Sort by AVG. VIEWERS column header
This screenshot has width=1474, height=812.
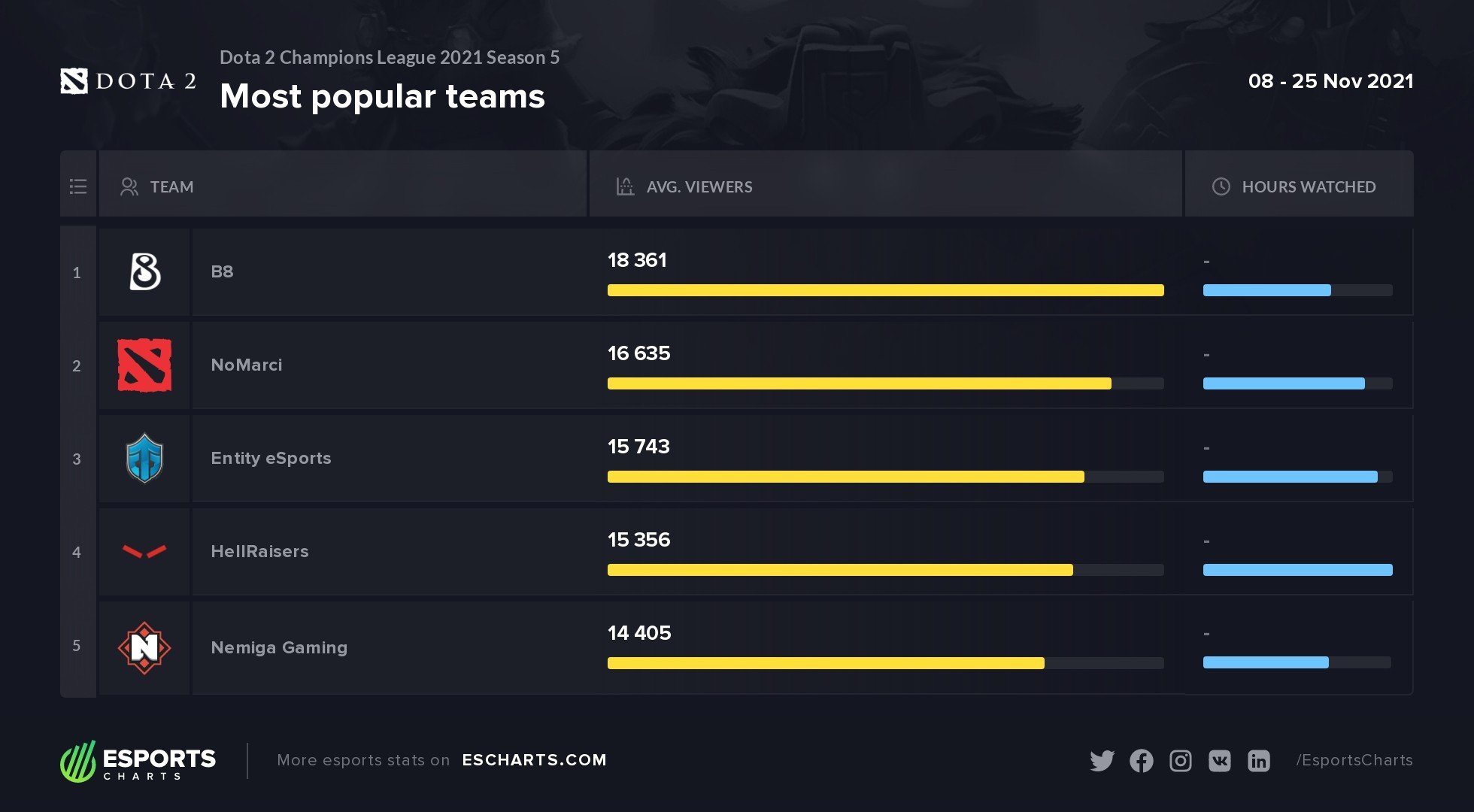(x=699, y=186)
